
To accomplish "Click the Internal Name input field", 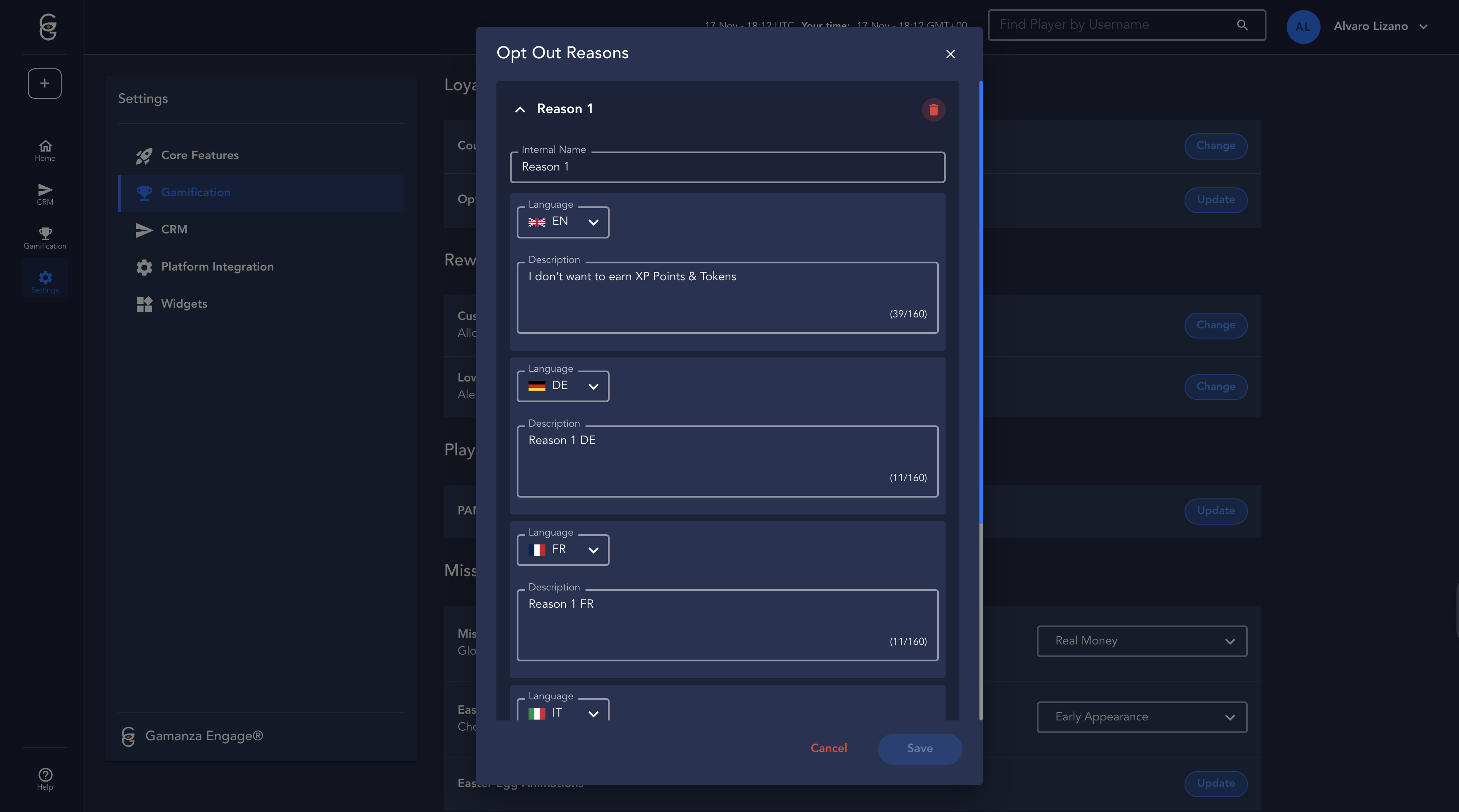I will 727,167.
